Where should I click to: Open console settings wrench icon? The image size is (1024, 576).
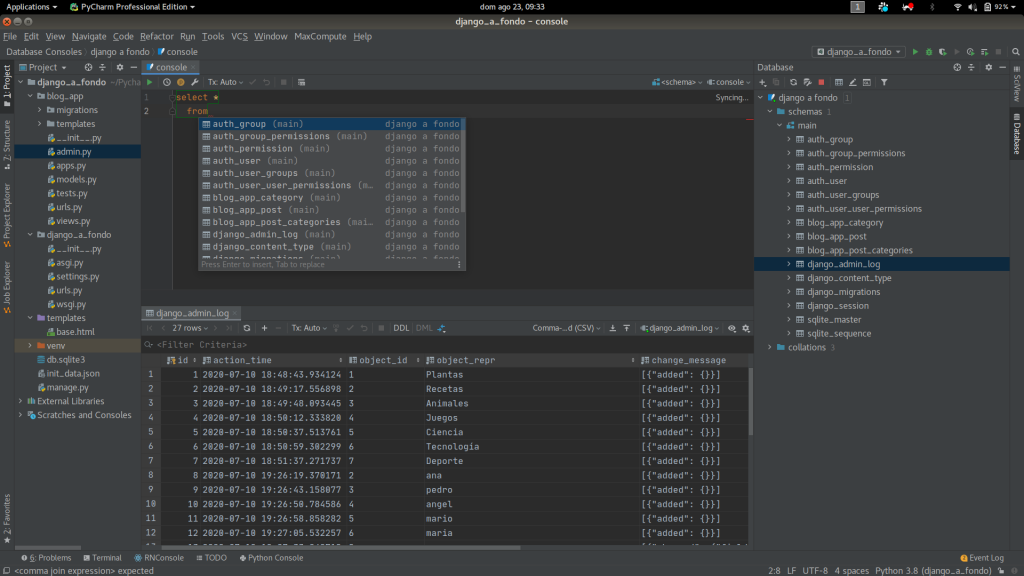[195, 82]
